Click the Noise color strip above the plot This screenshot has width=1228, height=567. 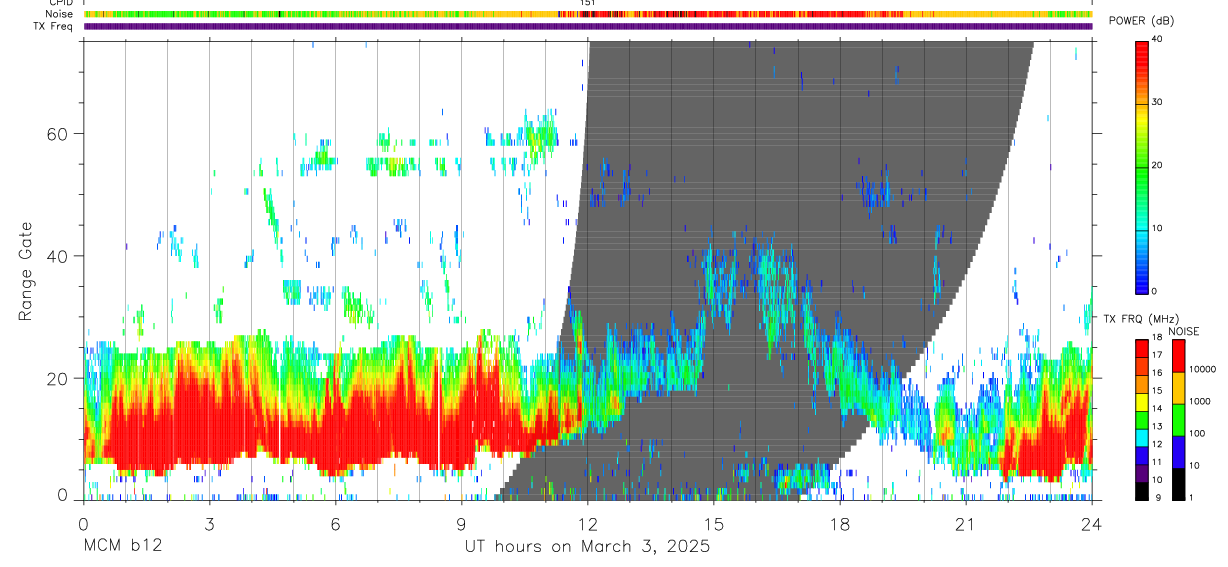click(588, 14)
